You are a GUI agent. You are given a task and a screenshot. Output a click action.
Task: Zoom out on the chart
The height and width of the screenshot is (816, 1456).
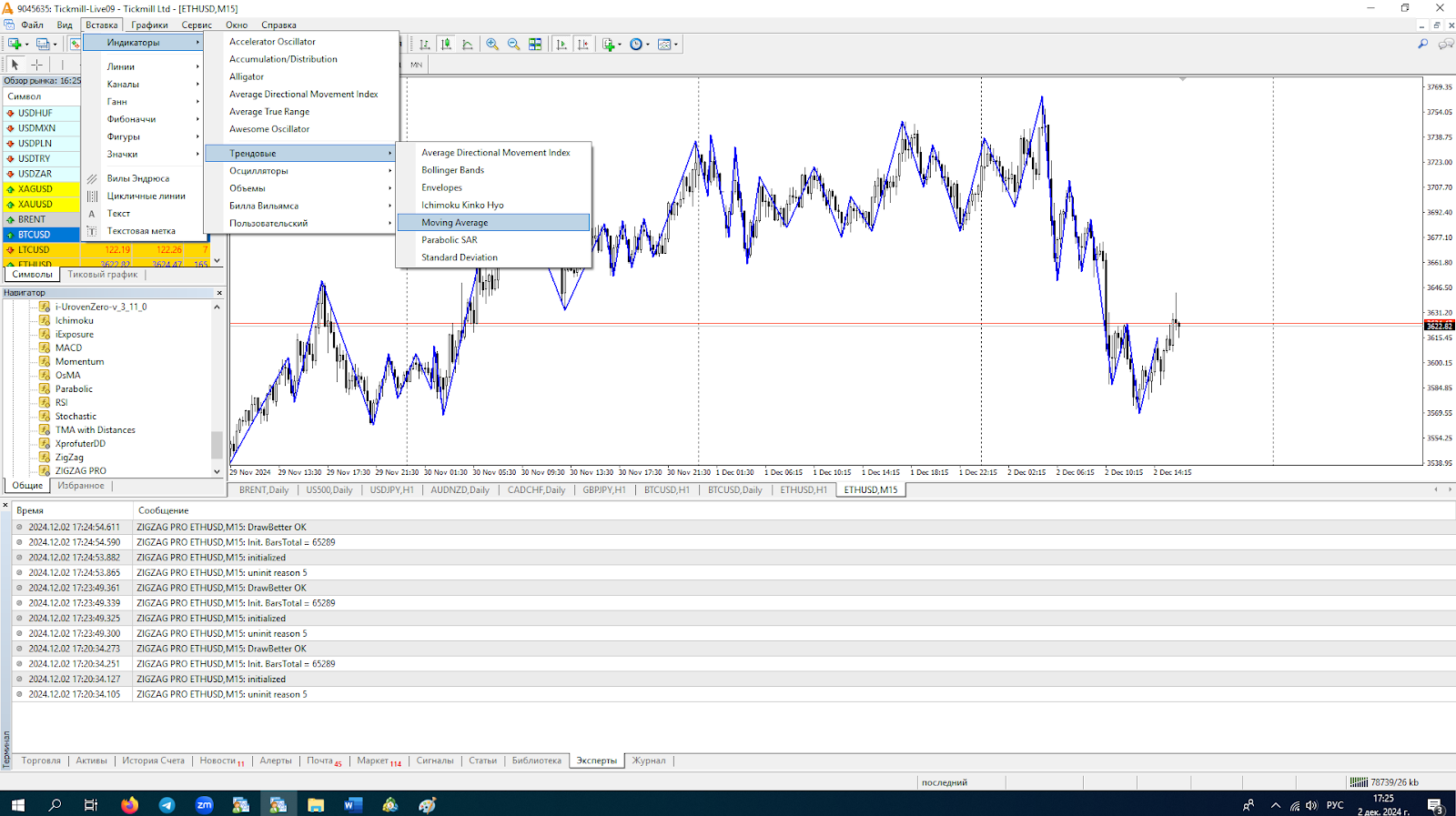point(513,44)
